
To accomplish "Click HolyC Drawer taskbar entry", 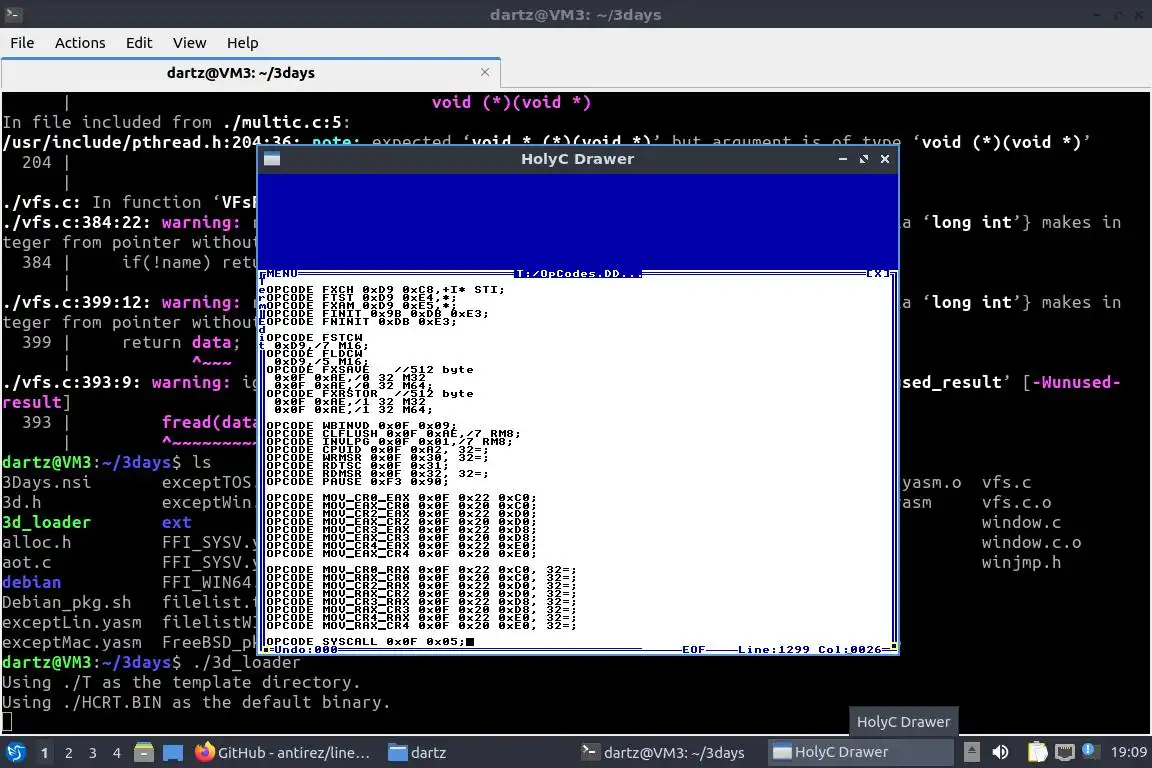I will pos(860,753).
